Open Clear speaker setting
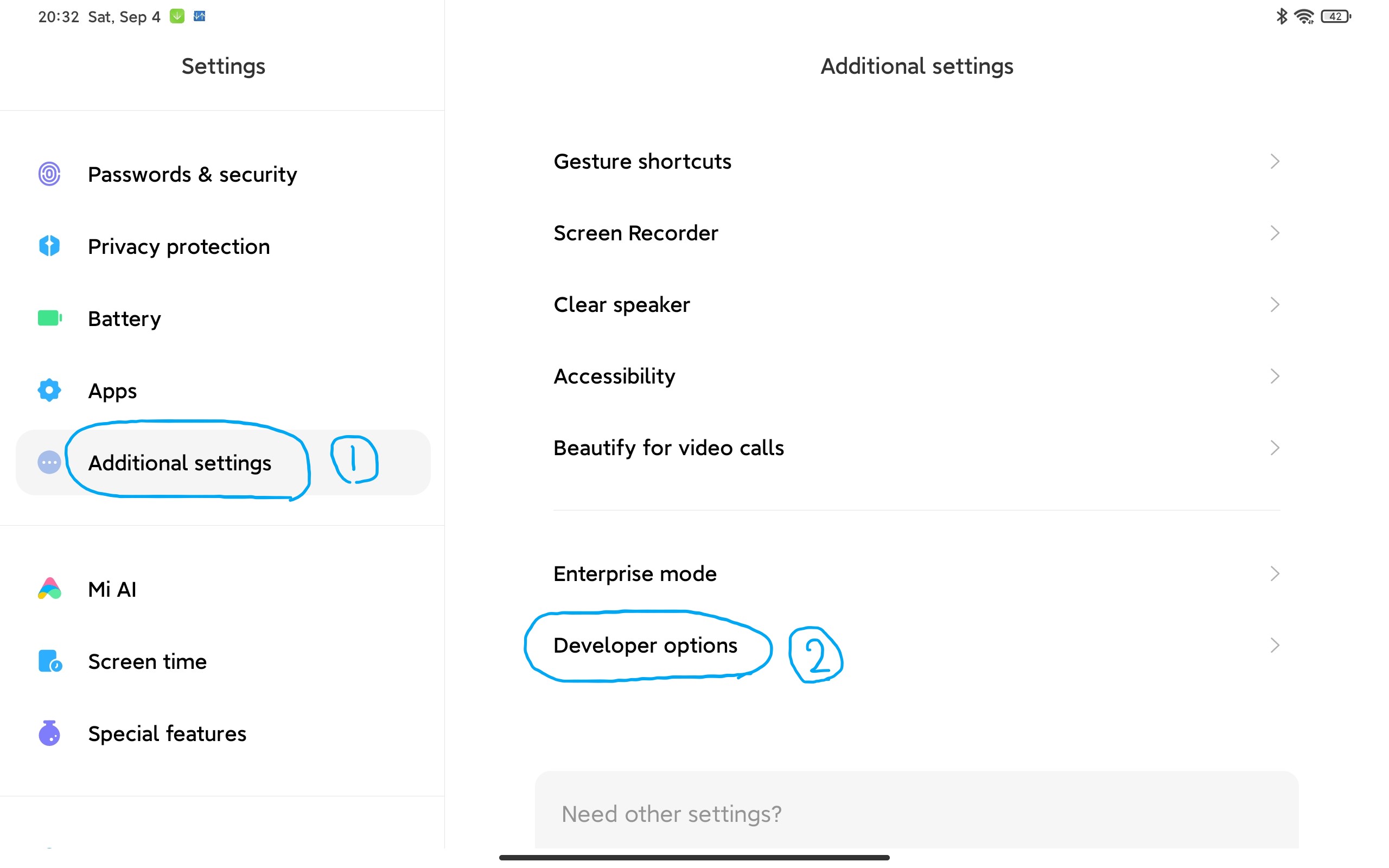 point(622,305)
